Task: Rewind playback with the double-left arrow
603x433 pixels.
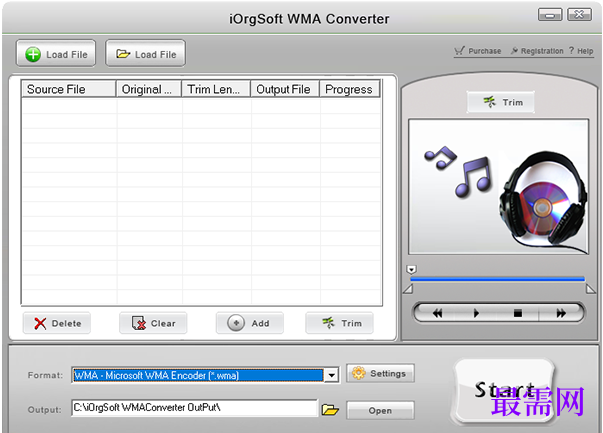Action: (437, 313)
